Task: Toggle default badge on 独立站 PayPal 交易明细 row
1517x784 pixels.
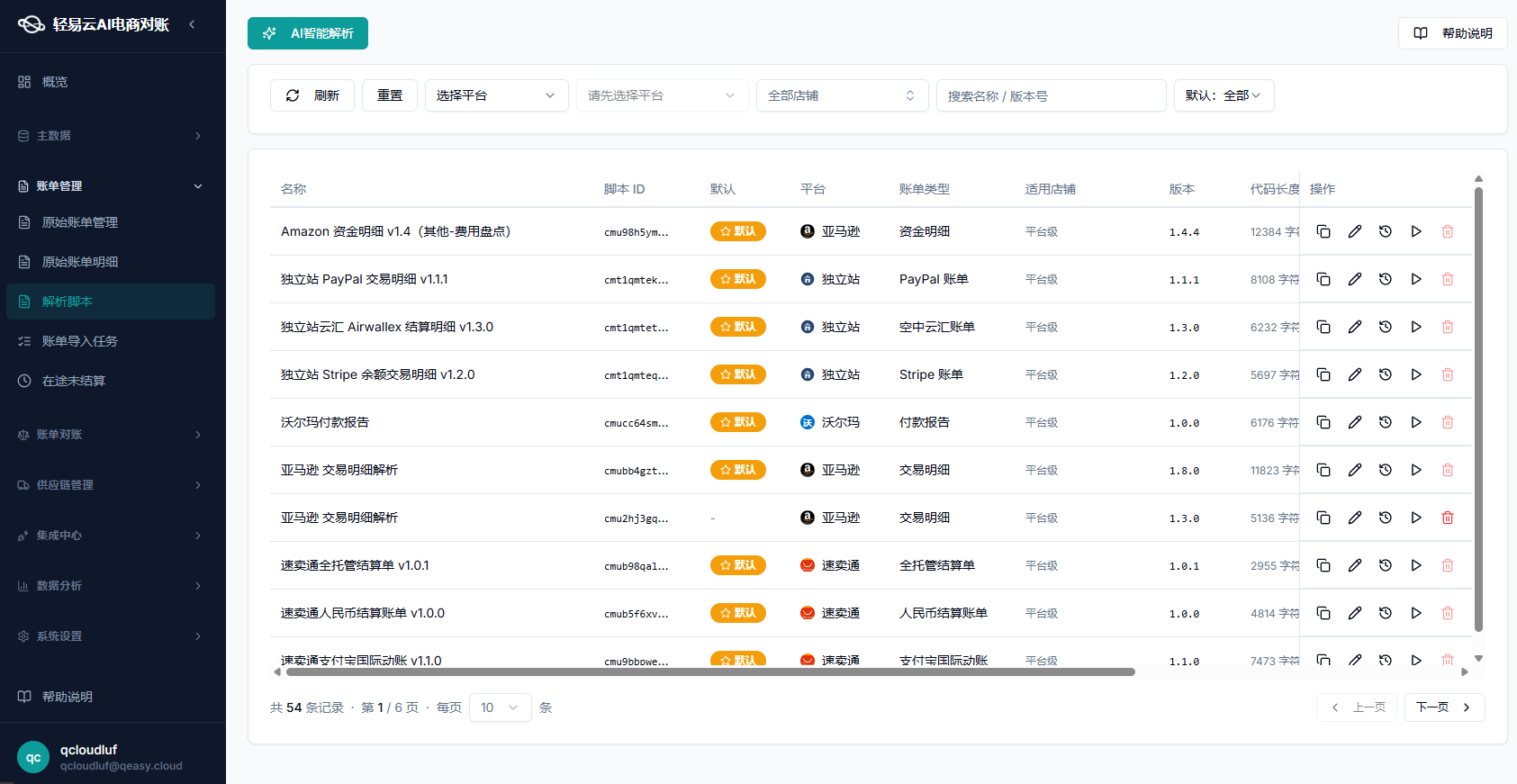Action: click(x=738, y=279)
